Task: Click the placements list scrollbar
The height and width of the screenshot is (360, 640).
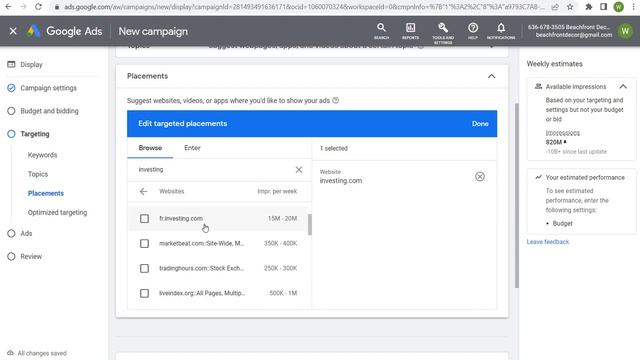Action: click(x=310, y=224)
